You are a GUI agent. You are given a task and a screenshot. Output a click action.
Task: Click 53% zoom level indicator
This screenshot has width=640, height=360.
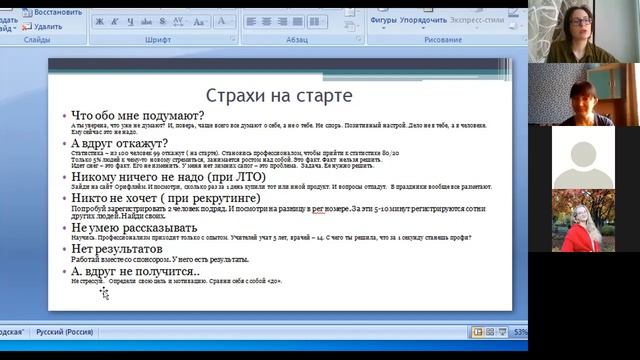[x=520, y=332]
